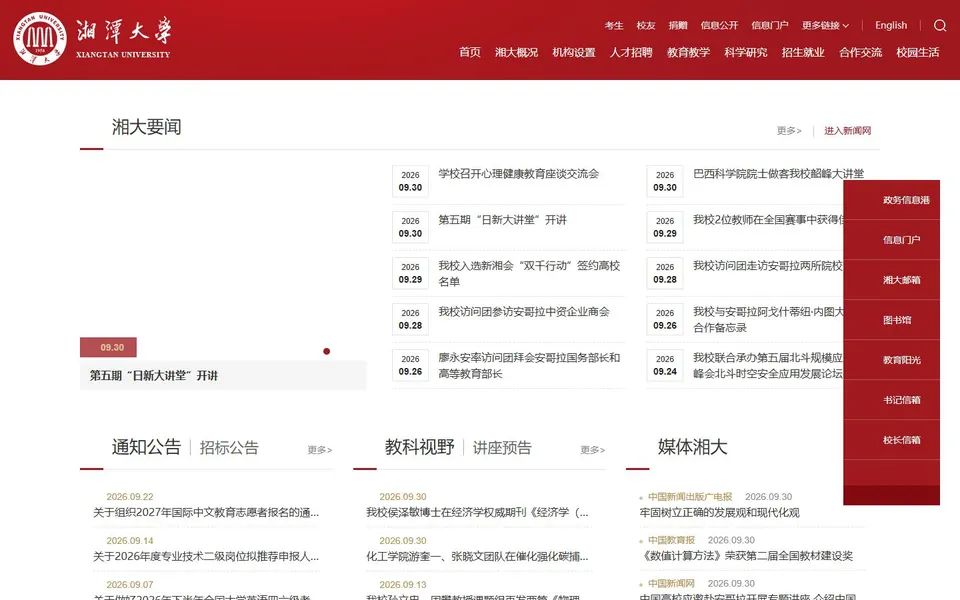Open the 湘大概况 menu
The width and height of the screenshot is (960, 600).
point(516,53)
